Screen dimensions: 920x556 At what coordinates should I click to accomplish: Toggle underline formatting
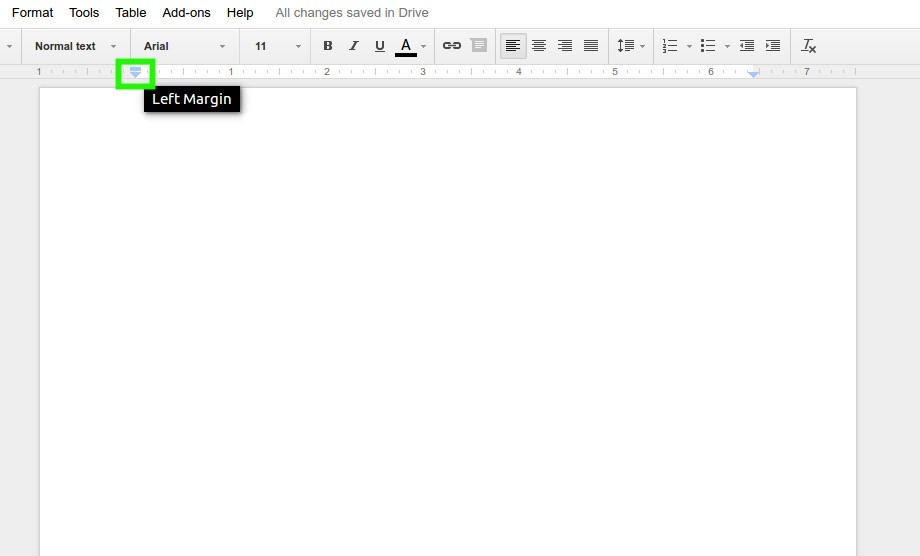click(x=380, y=46)
